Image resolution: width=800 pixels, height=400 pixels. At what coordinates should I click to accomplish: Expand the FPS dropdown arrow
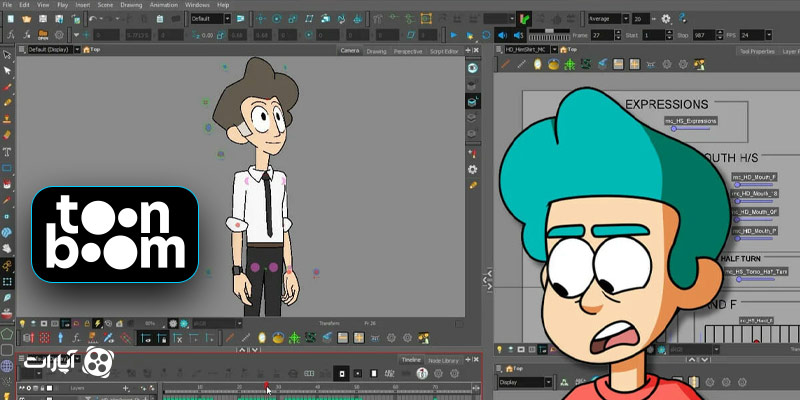(768, 35)
